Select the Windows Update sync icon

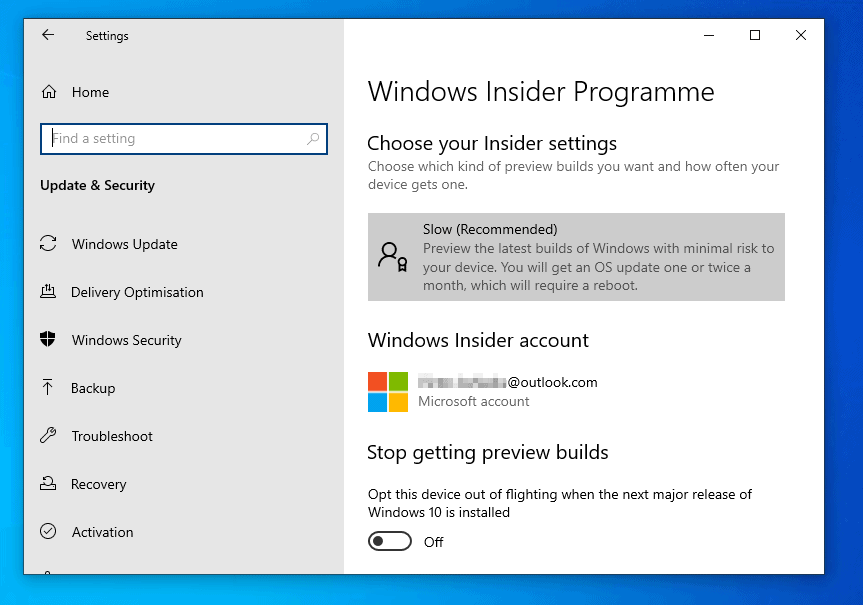tap(47, 244)
